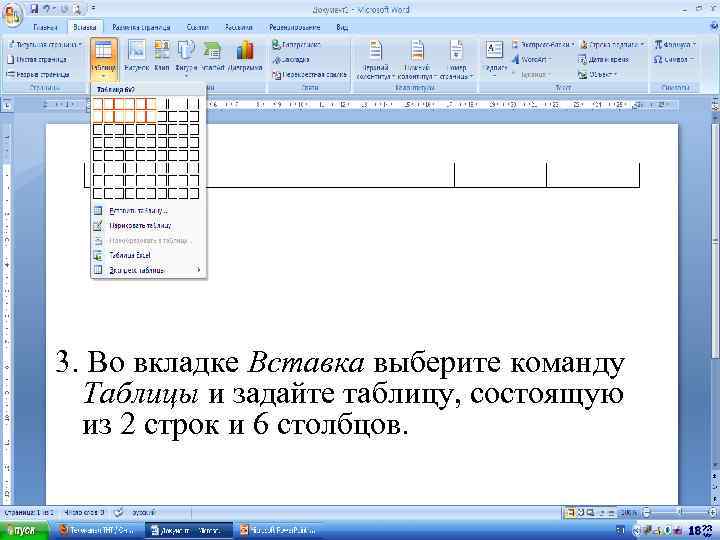The height and width of the screenshot is (540, 720).
Task: Switch to Print Layout view button
Action: [570, 512]
